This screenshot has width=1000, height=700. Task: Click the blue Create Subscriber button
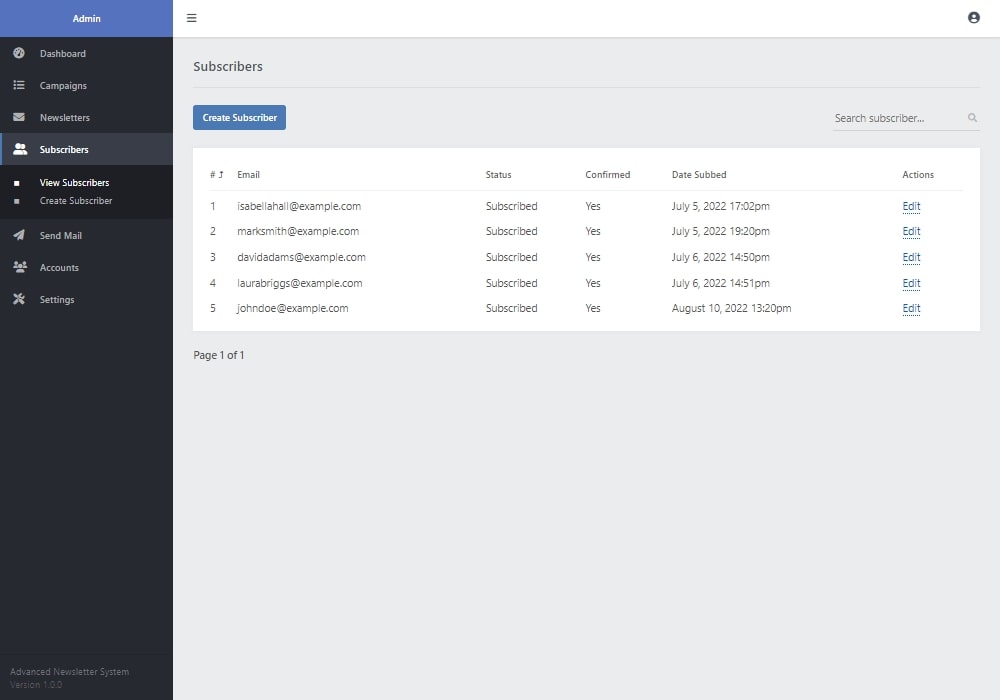[239, 117]
